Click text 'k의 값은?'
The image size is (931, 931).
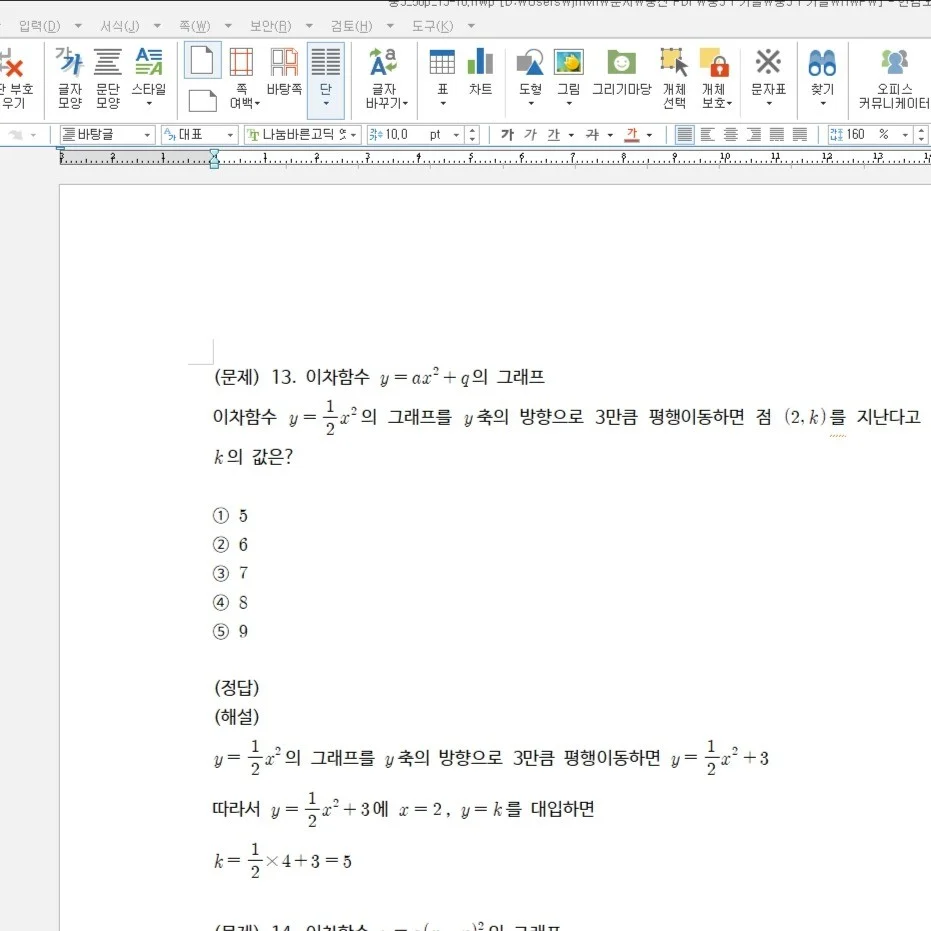coord(254,457)
